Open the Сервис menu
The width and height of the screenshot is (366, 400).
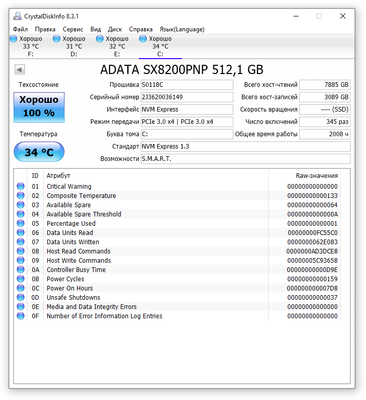pyautogui.click(x=73, y=29)
